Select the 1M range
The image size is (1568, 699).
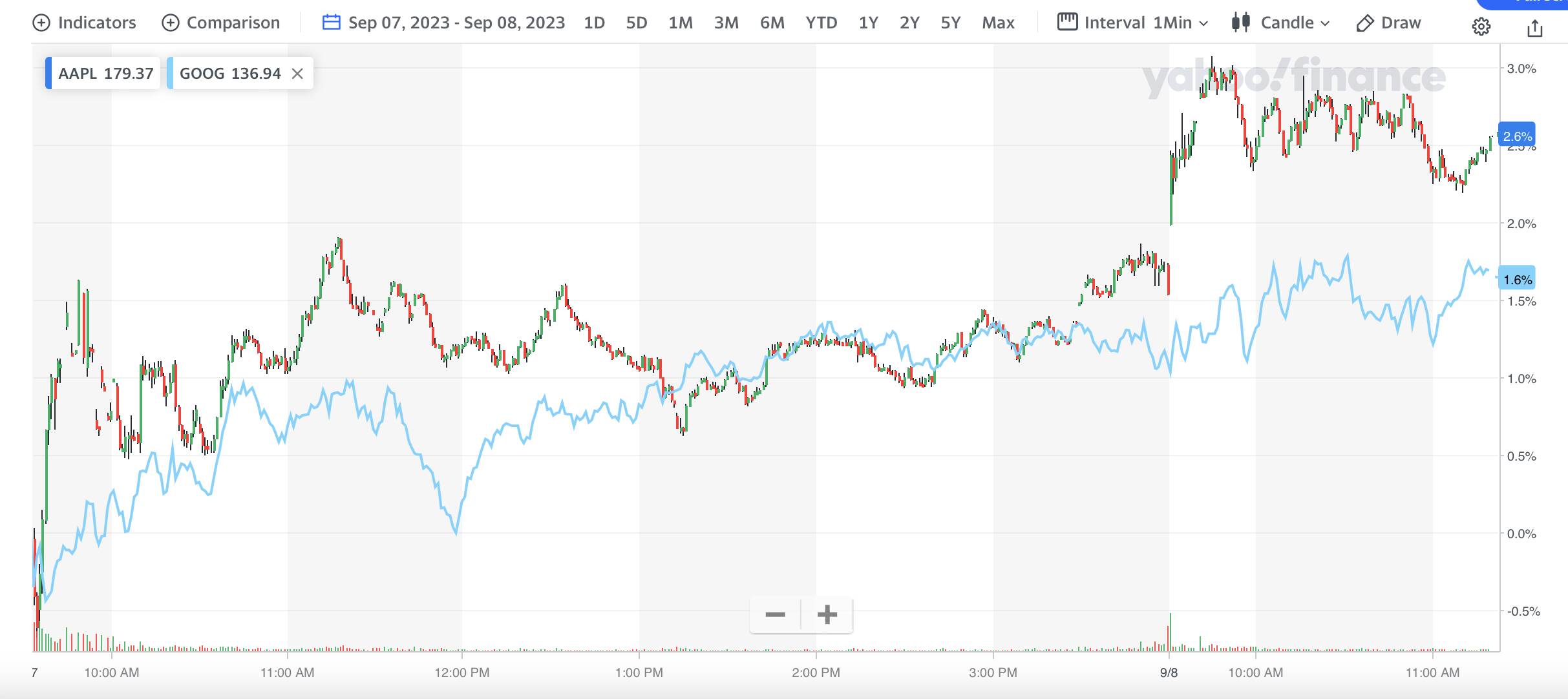[x=681, y=23]
